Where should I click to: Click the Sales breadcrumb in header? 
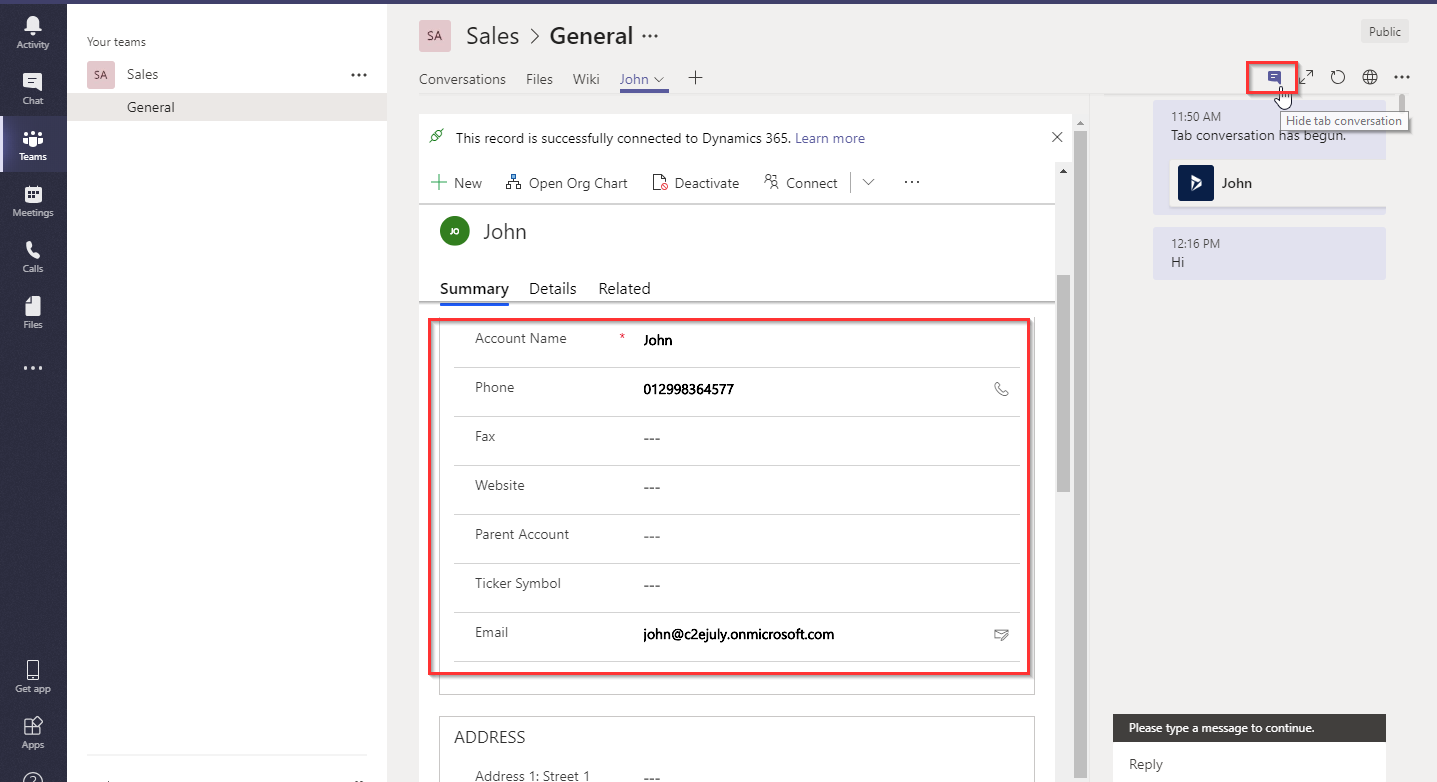[x=493, y=36]
